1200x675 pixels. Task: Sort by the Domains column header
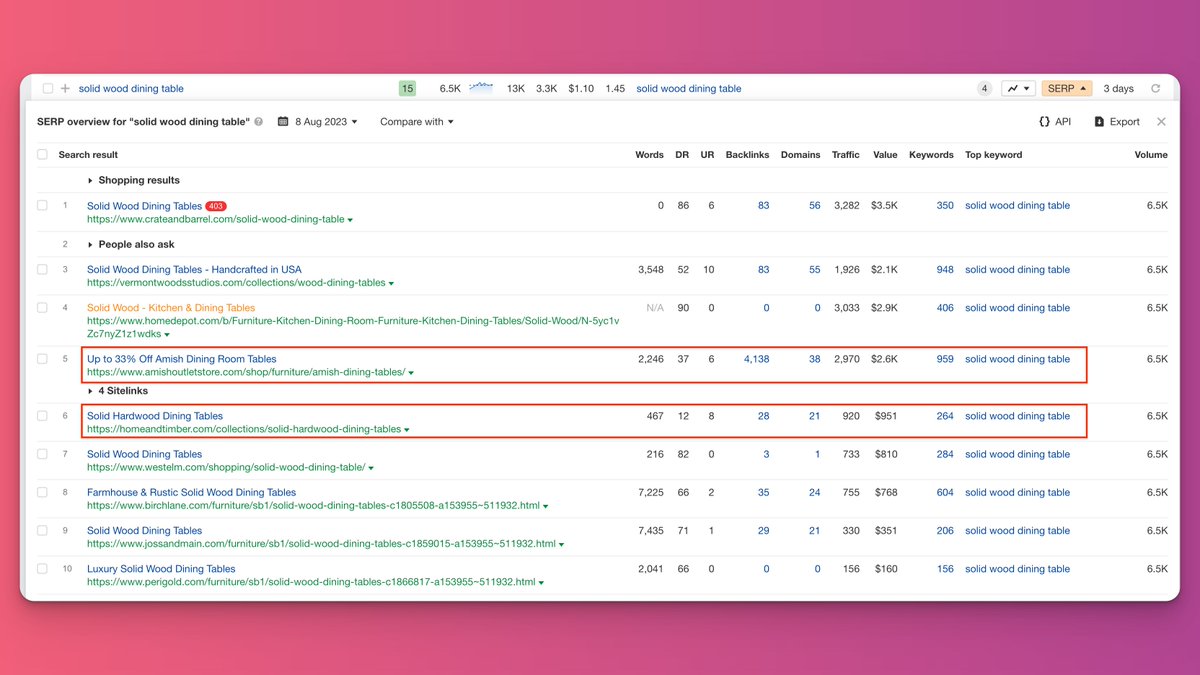pyautogui.click(x=800, y=155)
